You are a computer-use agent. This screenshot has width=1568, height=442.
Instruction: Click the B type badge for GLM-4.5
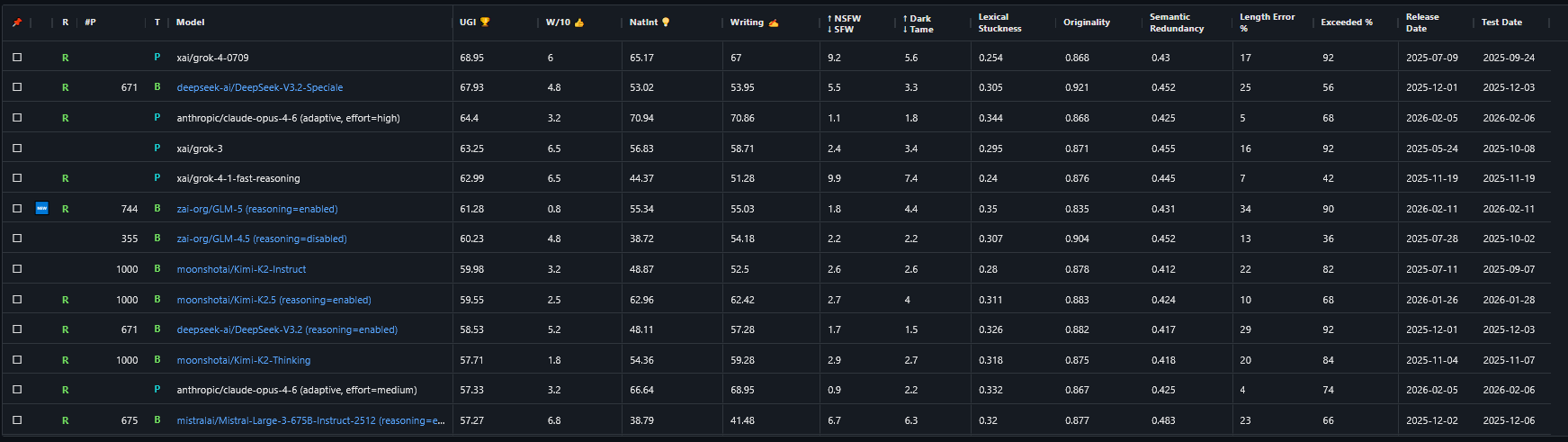[157, 239]
